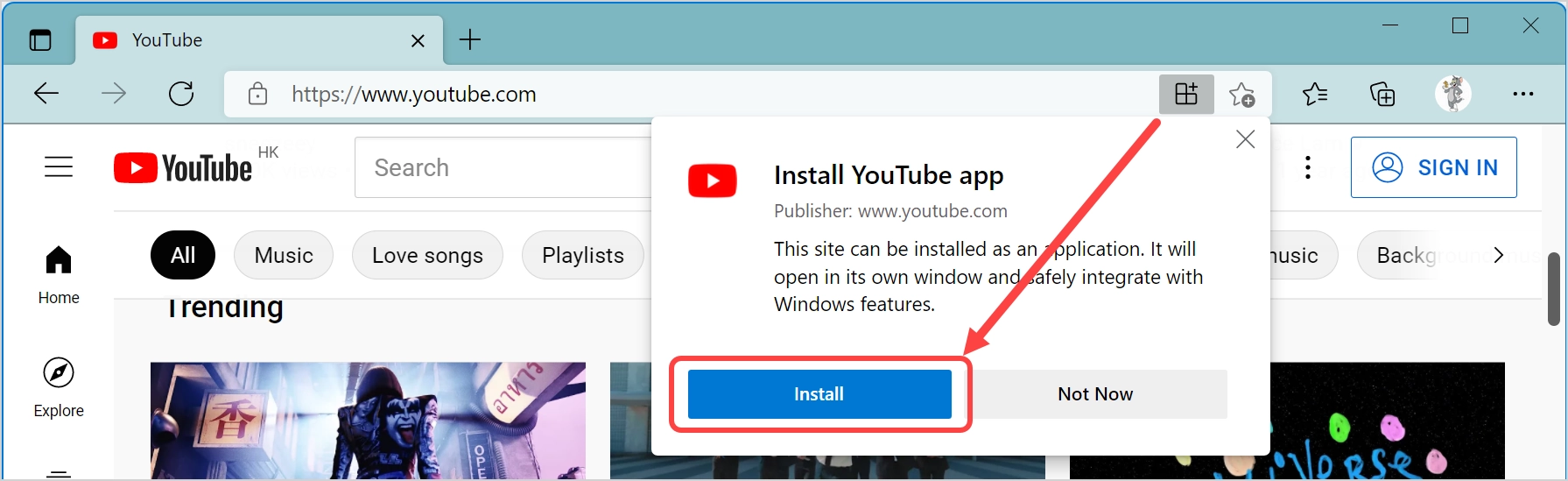1568x481 pixels.
Task: Open Edge settings and more menu
Action: pos(1523,94)
